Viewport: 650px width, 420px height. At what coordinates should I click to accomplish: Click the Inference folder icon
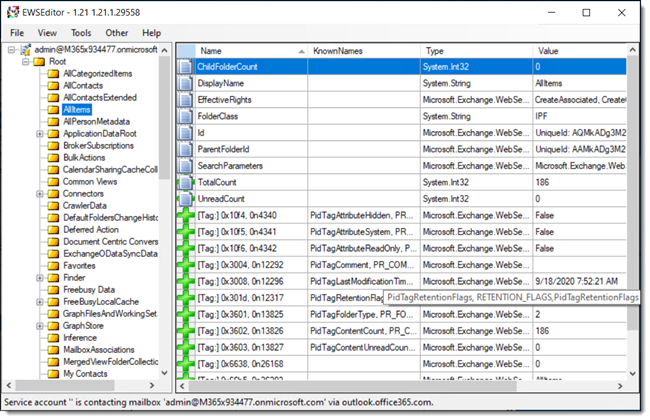(x=53, y=338)
